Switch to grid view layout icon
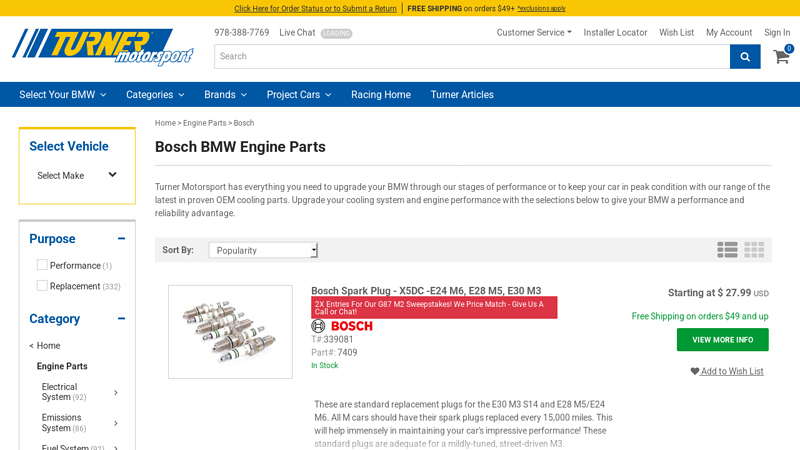The height and width of the screenshot is (450, 800). pyautogui.click(x=754, y=249)
